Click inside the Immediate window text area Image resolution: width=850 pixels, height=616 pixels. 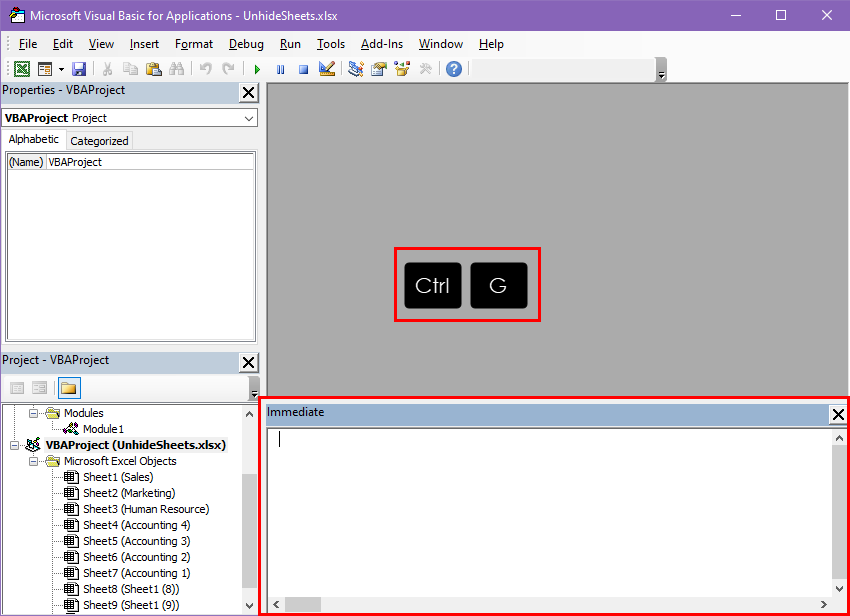pyautogui.click(x=549, y=513)
